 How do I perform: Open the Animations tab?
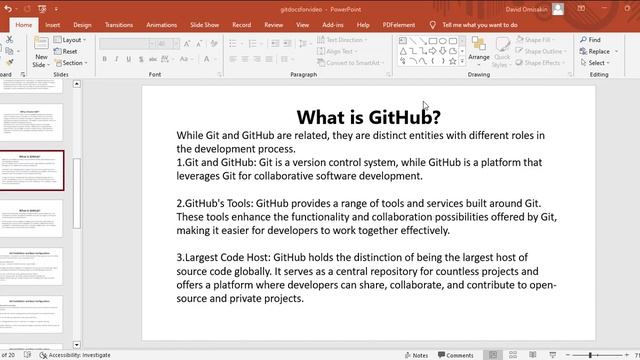point(161,25)
